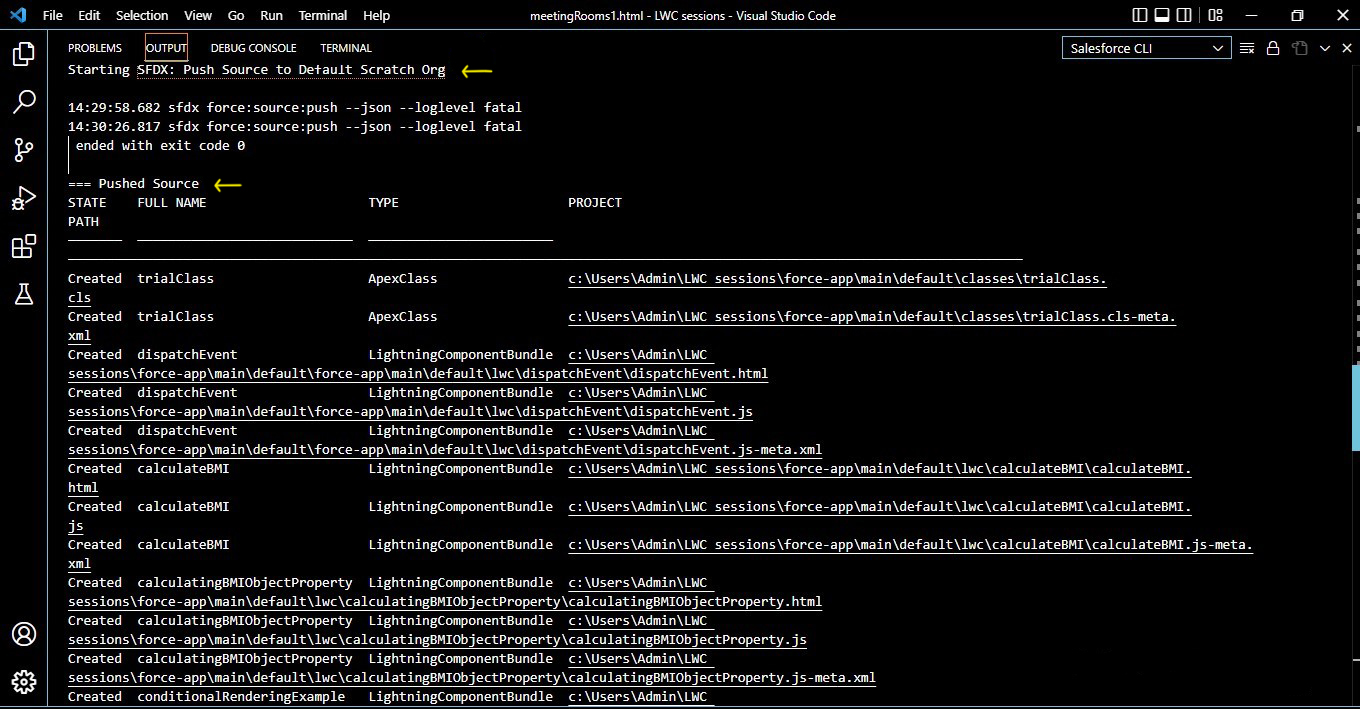Click the window title 'meetingRooms1.html - LWC sessions'
The height and width of the screenshot is (709, 1360).
point(629,16)
